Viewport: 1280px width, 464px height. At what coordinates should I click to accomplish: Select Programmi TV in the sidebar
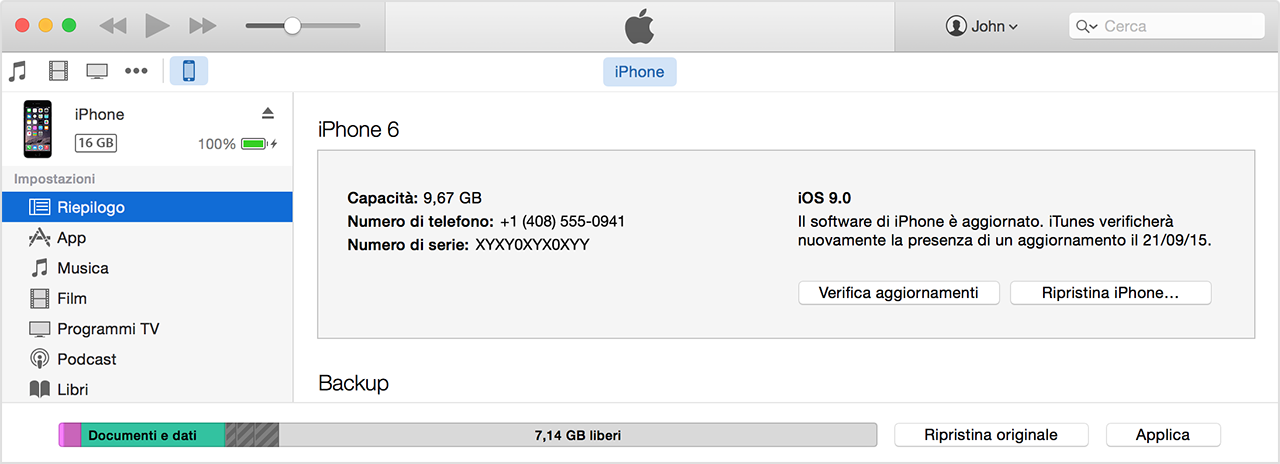point(146,329)
